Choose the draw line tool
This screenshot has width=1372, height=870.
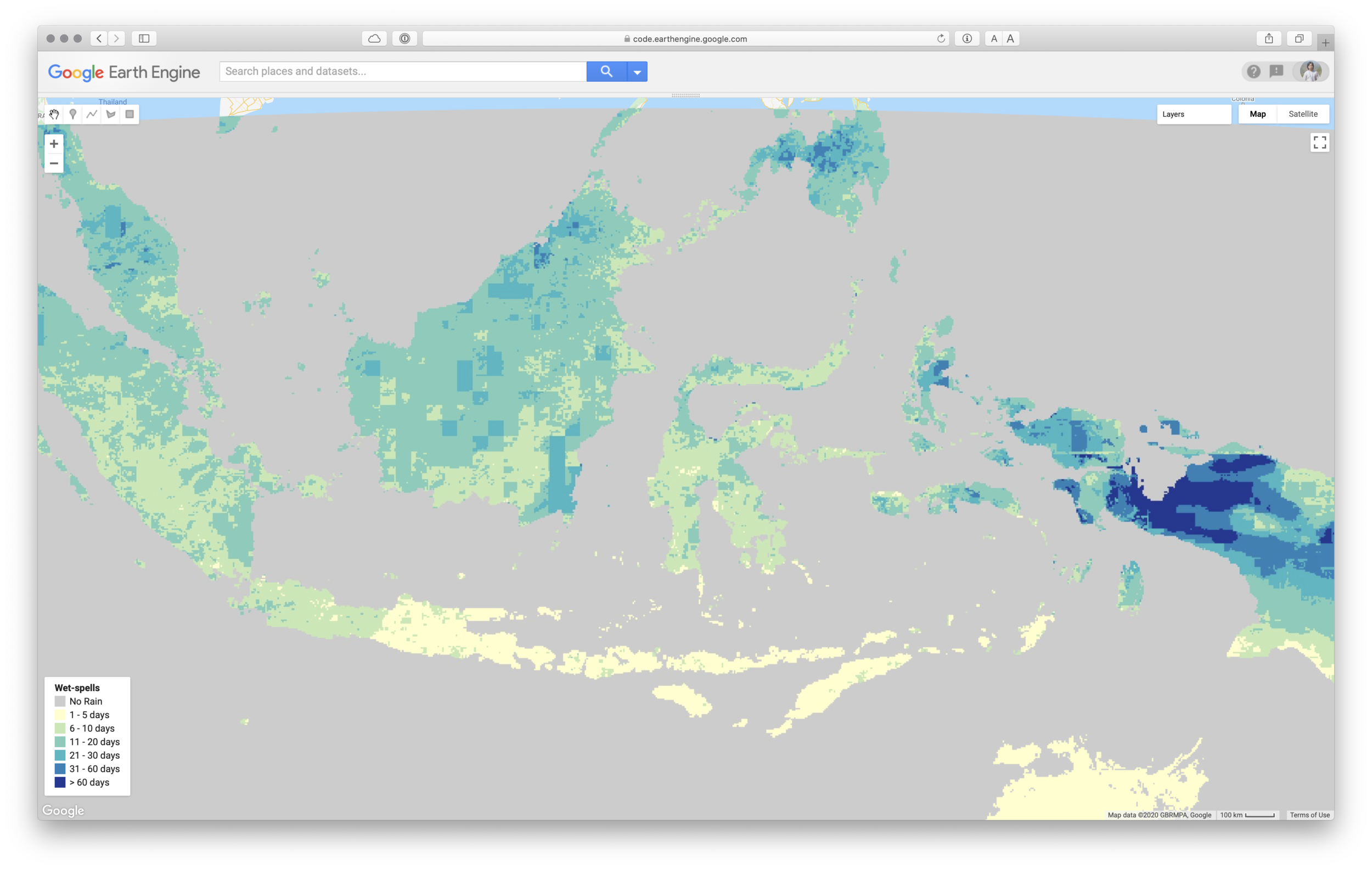[92, 115]
